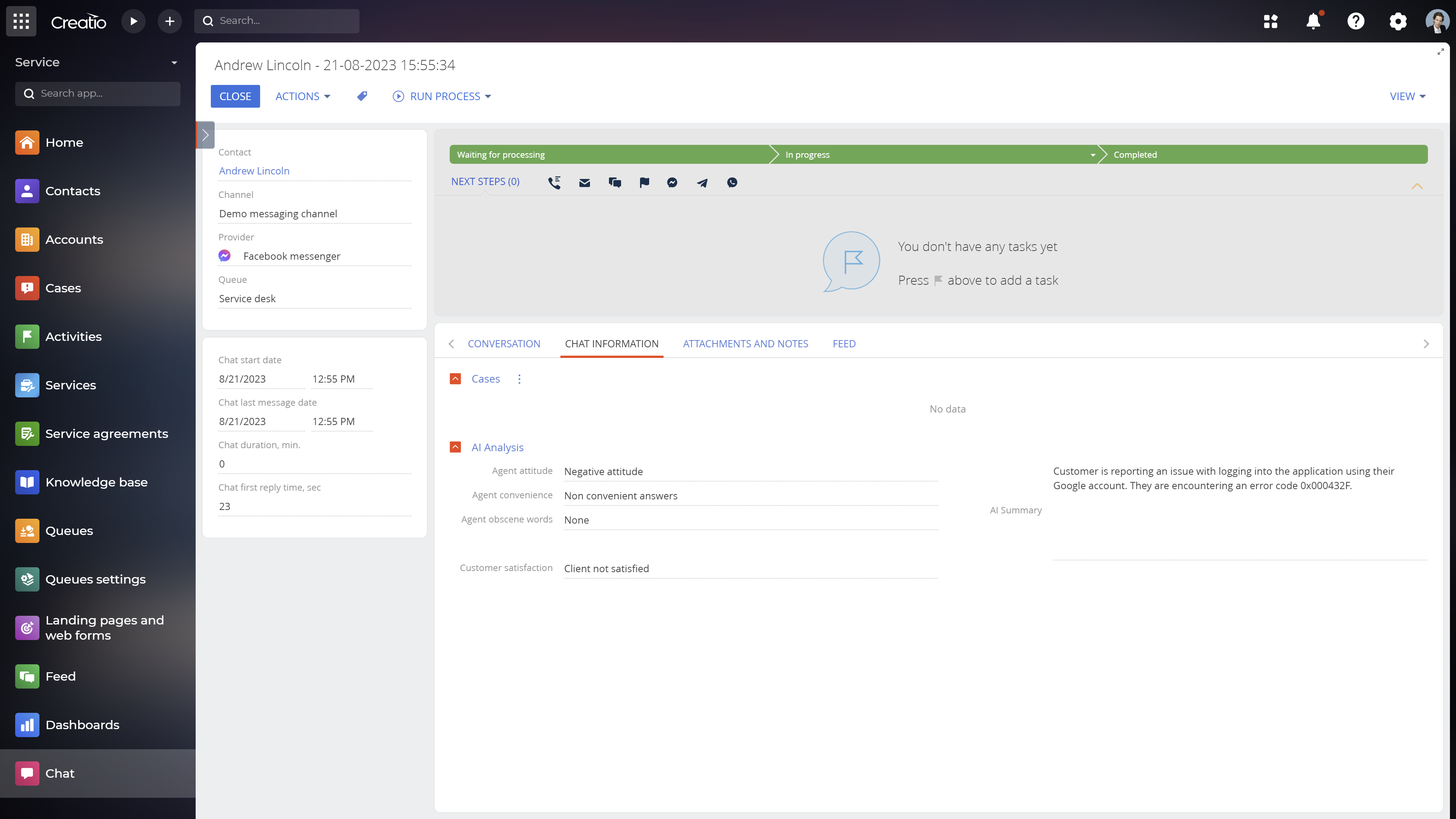Open the Andrew Lincoln contact link
The width and height of the screenshot is (1456, 819).
pos(254,171)
